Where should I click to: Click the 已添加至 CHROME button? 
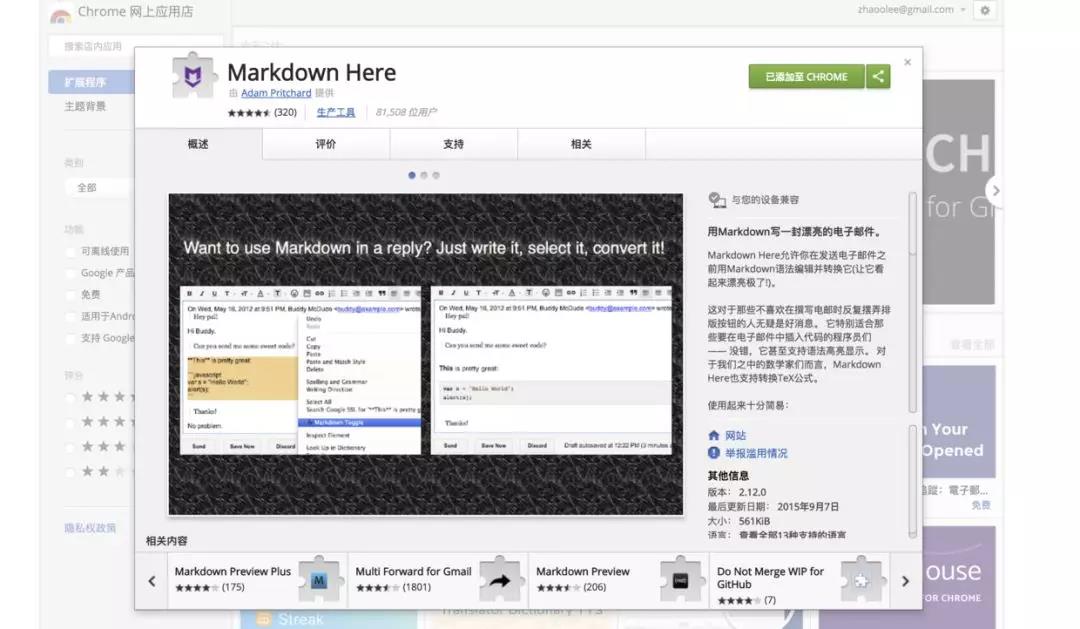(804, 76)
